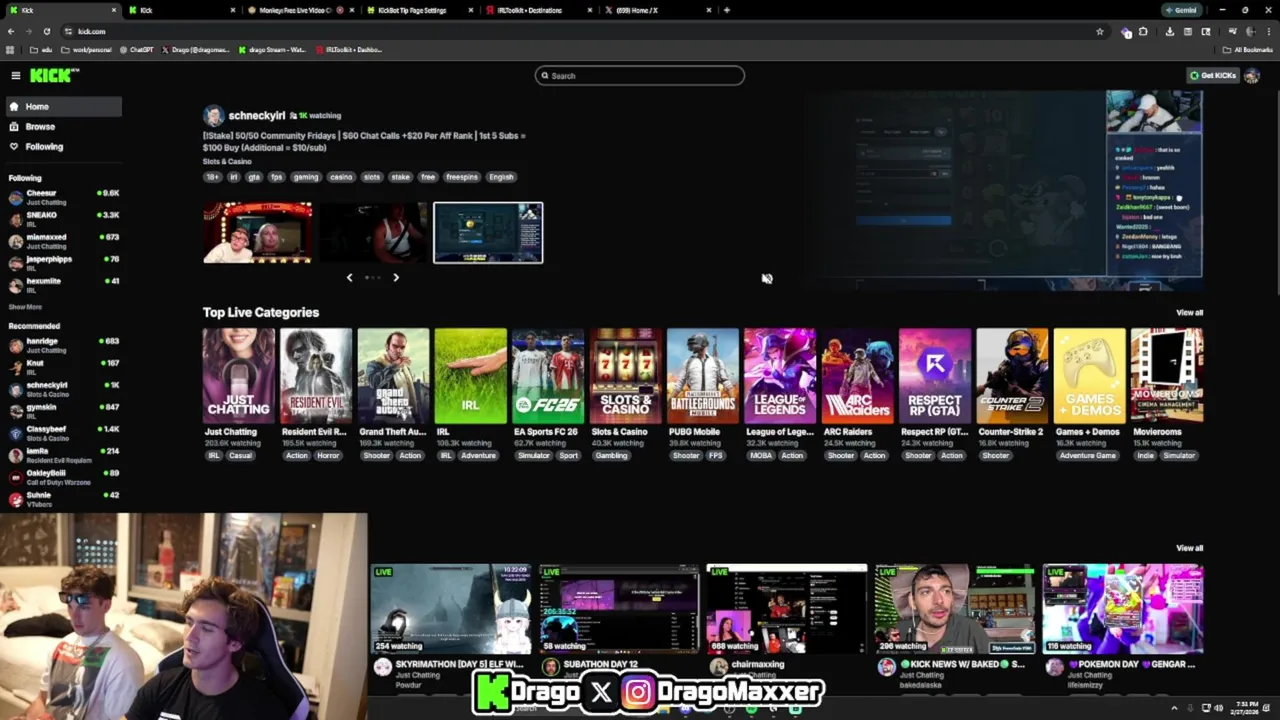The height and width of the screenshot is (720, 1280).
Task: Open OakleyBoiii recommended channel
Action: [x=62, y=477]
